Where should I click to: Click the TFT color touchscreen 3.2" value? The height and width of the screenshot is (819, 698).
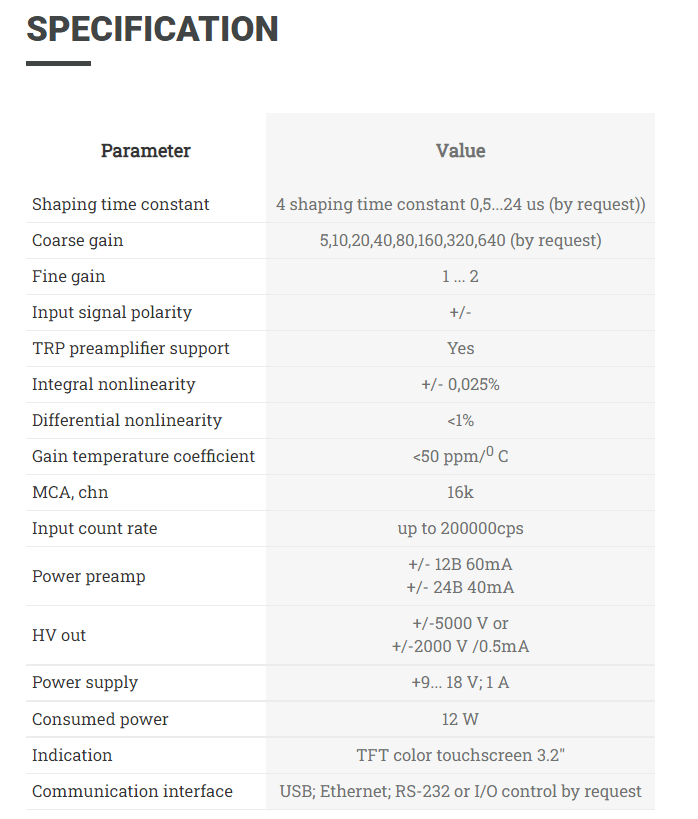[x=460, y=755]
